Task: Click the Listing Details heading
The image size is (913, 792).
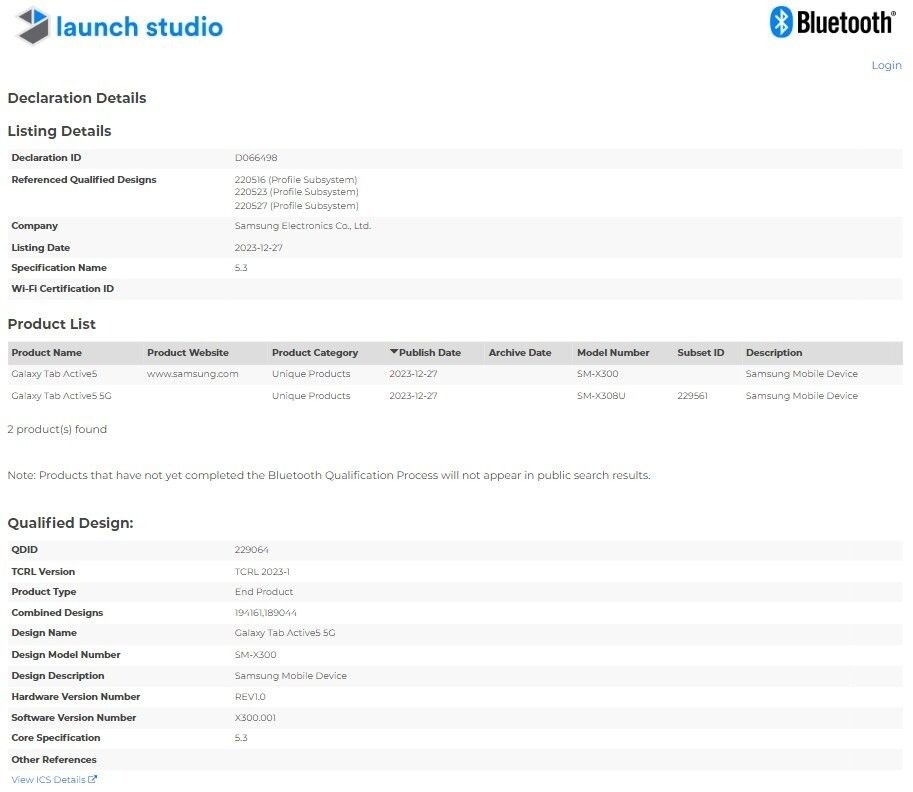Action: coord(59,131)
